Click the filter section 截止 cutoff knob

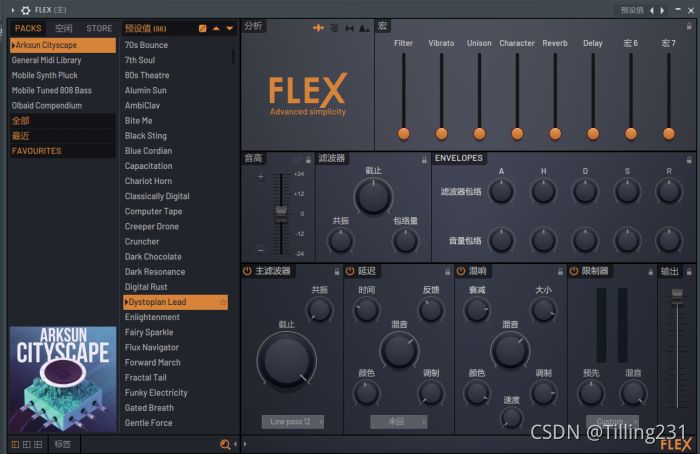point(373,197)
